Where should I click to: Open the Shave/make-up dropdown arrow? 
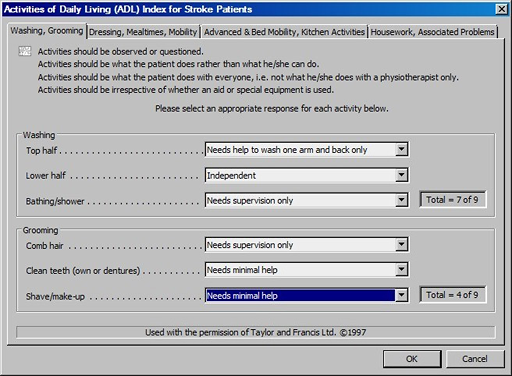tap(402, 295)
